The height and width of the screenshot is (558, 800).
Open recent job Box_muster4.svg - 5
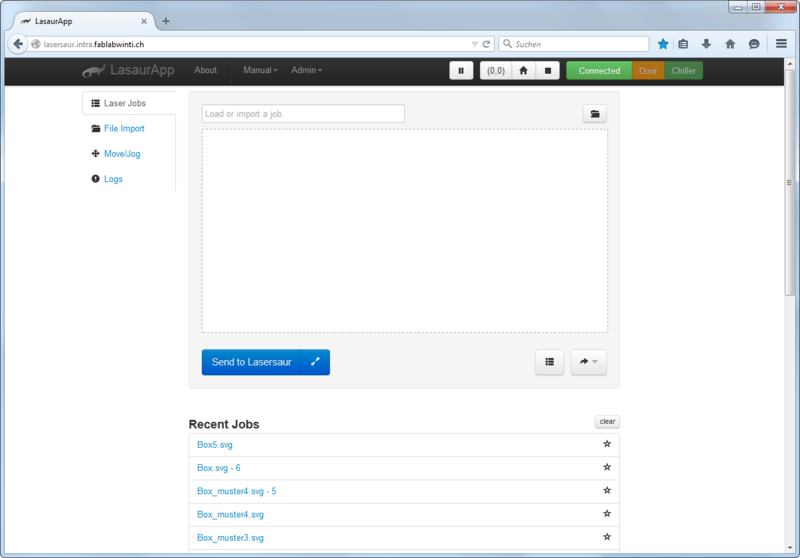click(237, 491)
